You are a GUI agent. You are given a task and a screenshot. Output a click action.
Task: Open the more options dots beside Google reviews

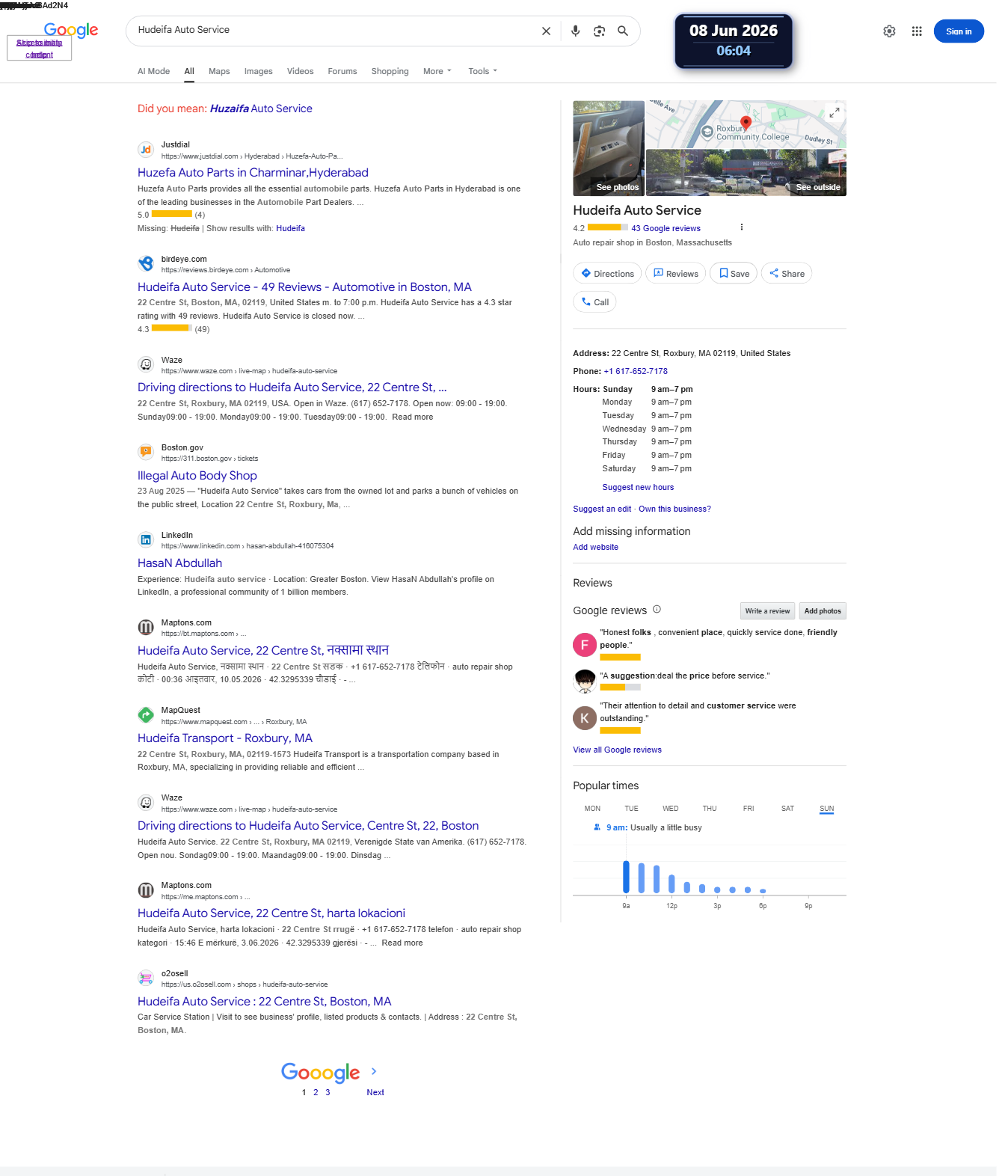(x=742, y=227)
